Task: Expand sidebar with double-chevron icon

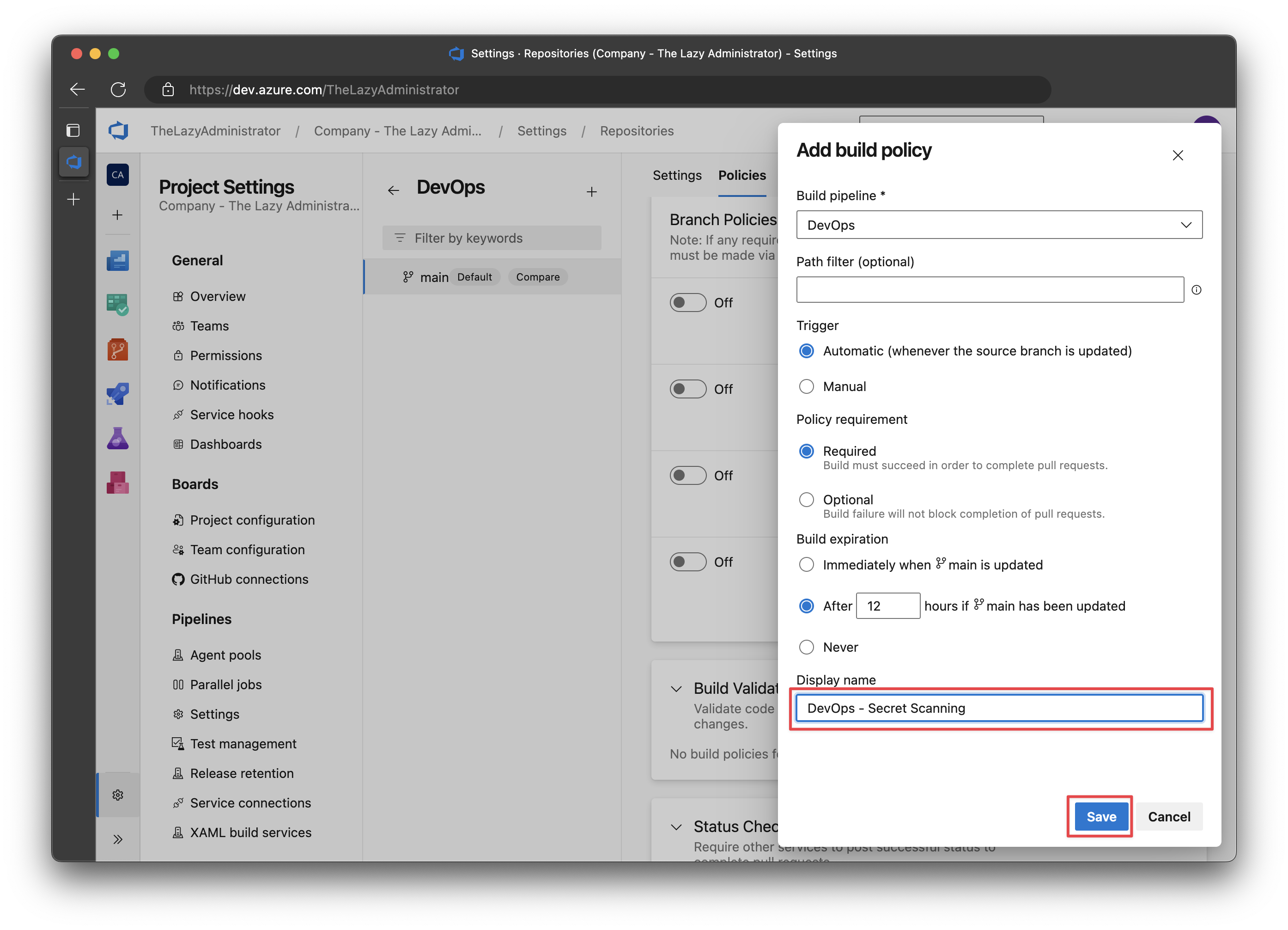Action: click(117, 840)
